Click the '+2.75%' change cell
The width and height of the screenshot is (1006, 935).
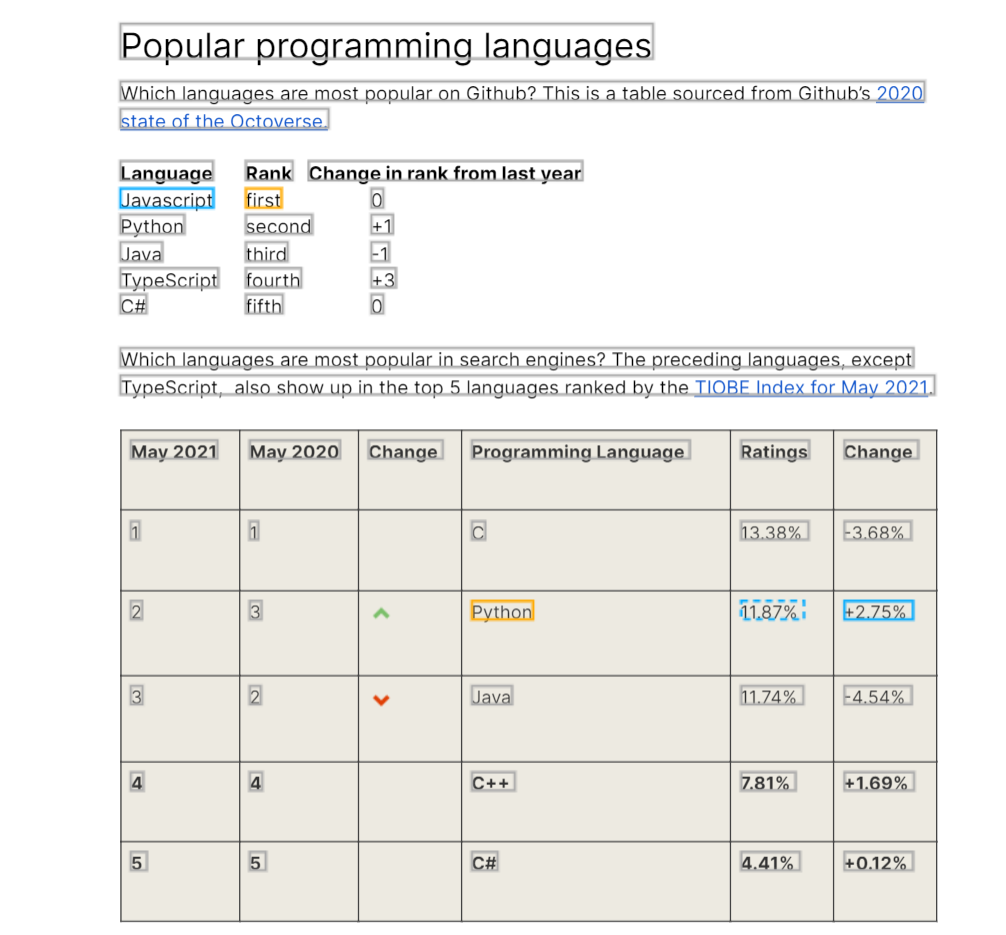[x=878, y=611]
